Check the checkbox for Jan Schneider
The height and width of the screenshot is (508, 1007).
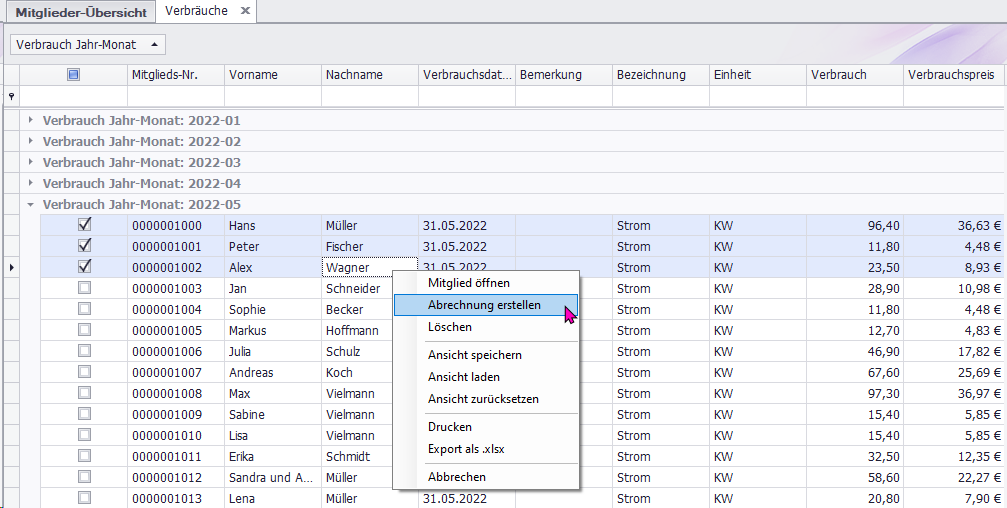click(x=85, y=288)
